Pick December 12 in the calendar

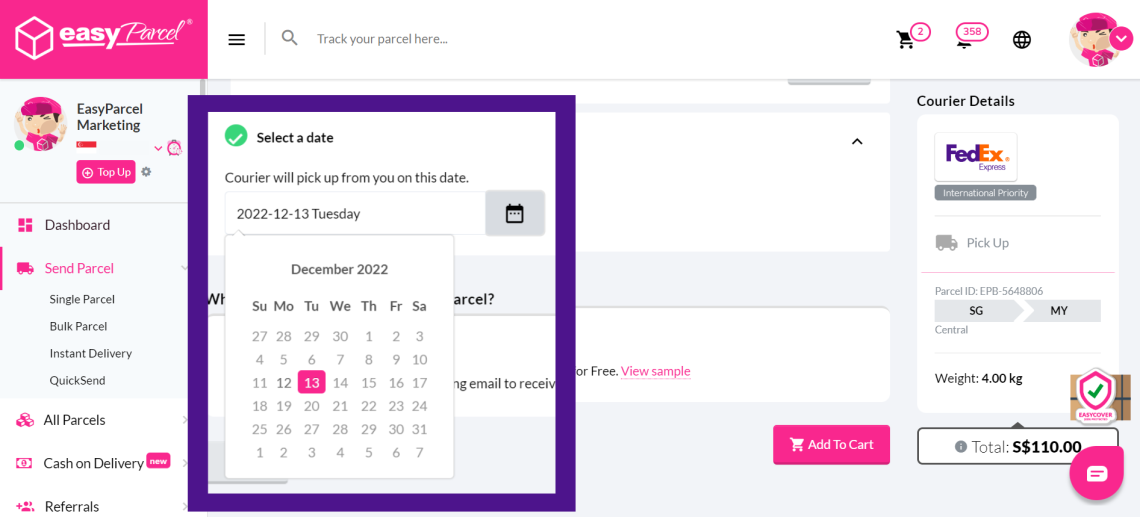coord(284,382)
